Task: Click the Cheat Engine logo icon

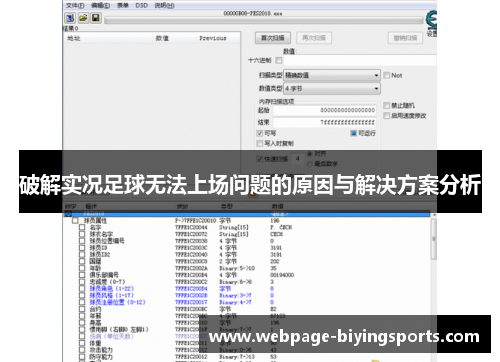Action: tap(432, 20)
